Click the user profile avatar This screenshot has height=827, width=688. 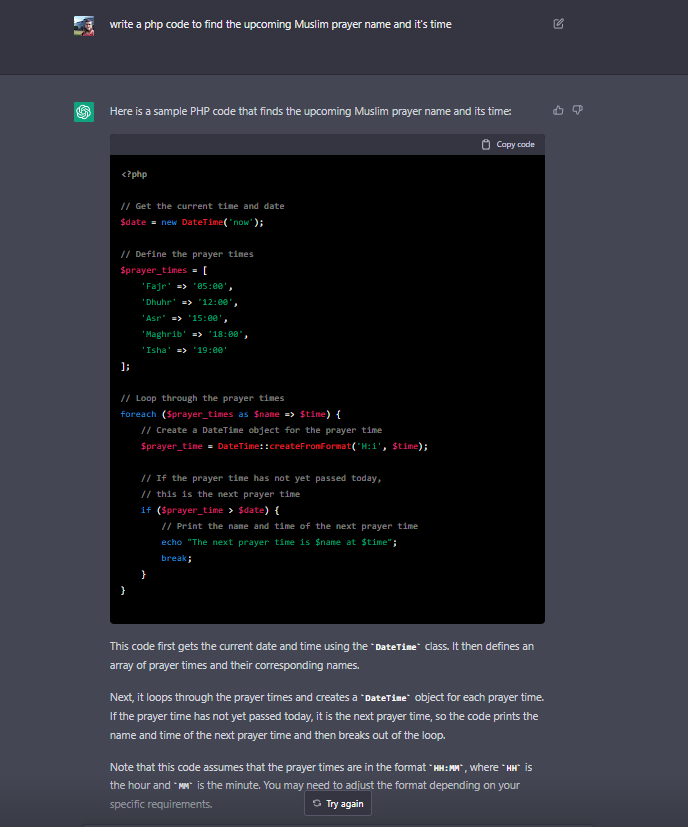[84, 26]
